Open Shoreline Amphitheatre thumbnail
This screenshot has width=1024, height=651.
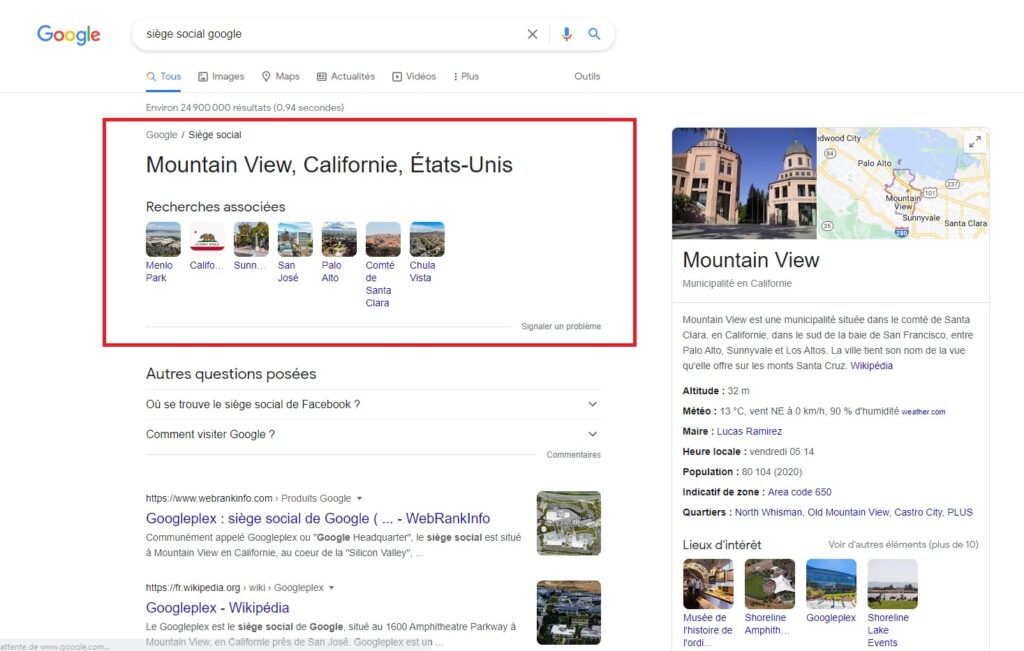769,584
